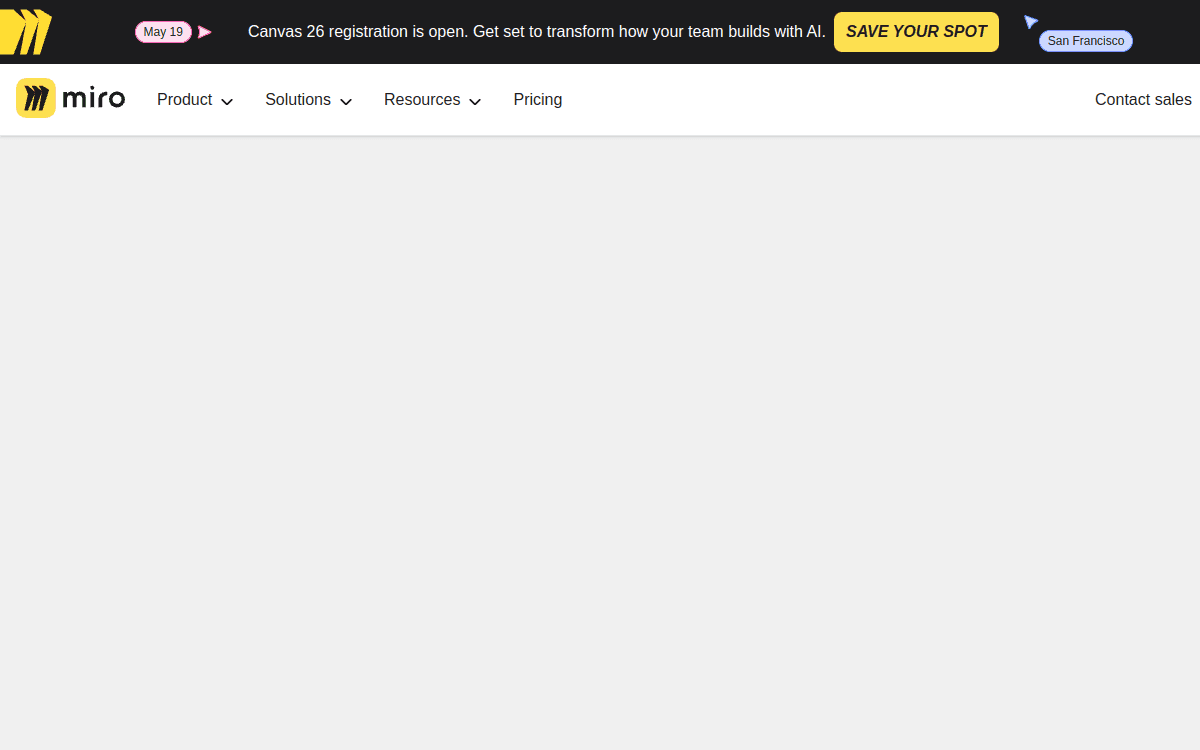This screenshot has height=750, width=1200.
Task: Expand the Product dropdown chevron
Action: tap(227, 101)
